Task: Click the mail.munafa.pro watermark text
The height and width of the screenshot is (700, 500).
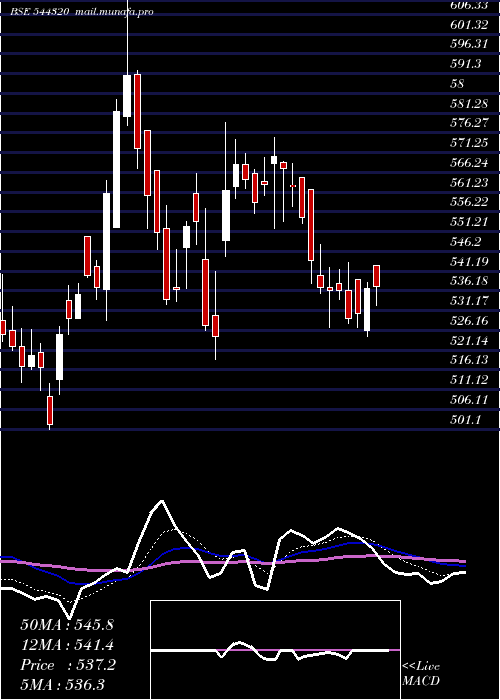Action: (x=114, y=12)
